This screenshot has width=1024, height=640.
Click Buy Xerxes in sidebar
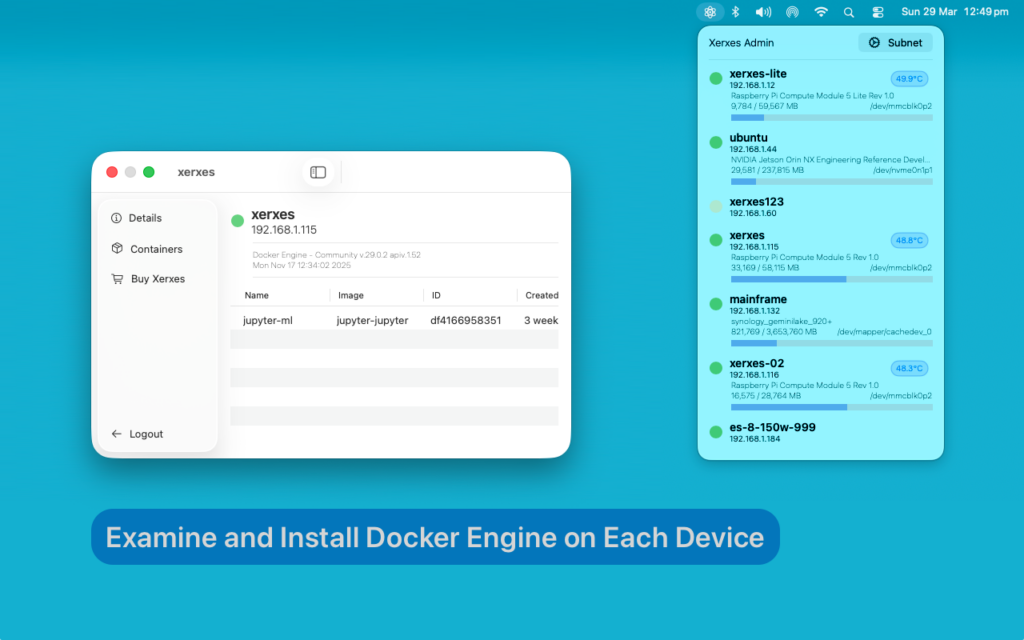click(157, 279)
